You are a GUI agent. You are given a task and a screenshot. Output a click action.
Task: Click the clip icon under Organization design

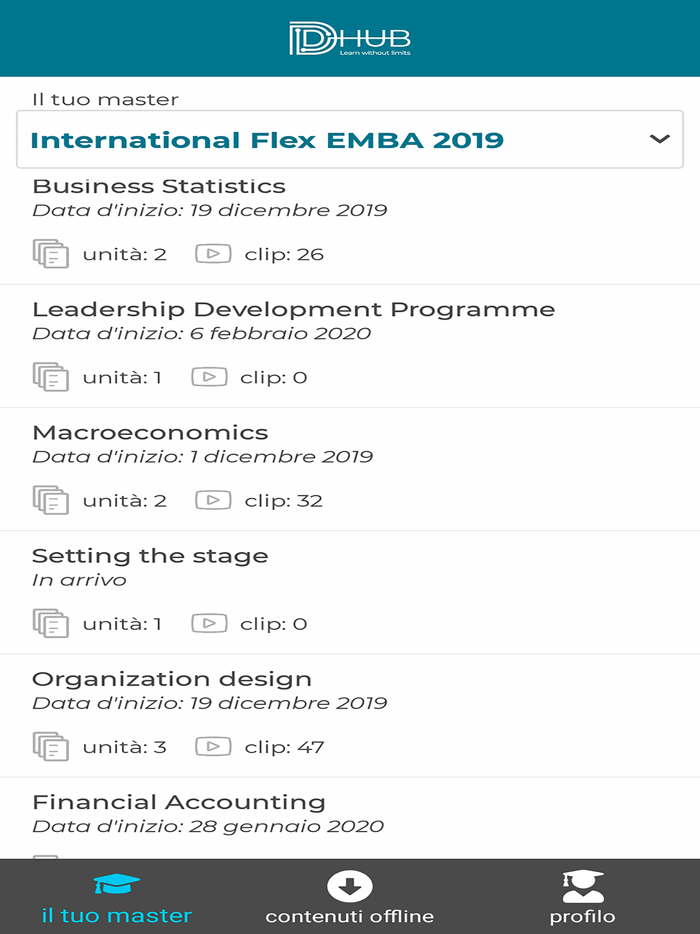tap(213, 747)
